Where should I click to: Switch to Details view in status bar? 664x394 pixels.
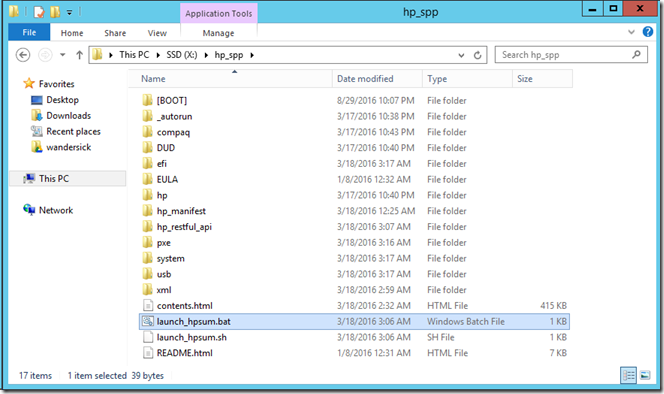(x=628, y=375)
